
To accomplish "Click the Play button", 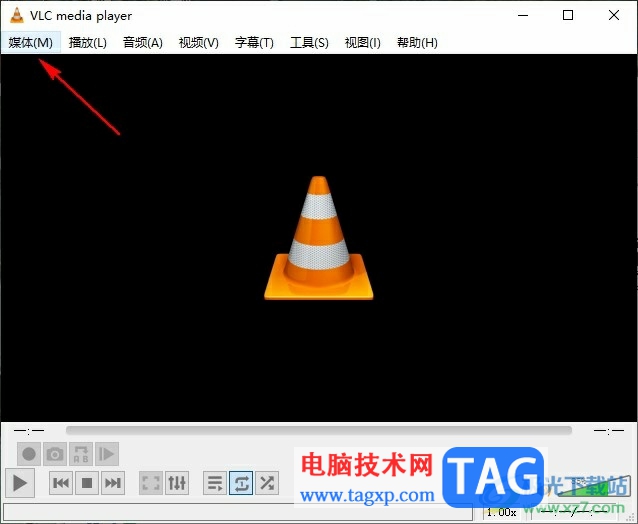I will (x=20, y=483).
